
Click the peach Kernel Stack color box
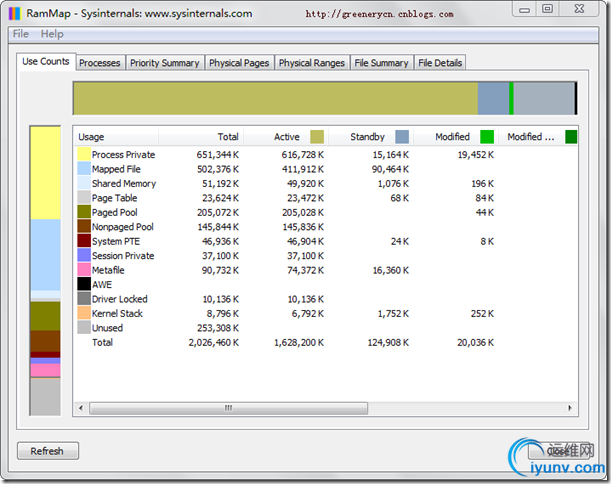84,313
